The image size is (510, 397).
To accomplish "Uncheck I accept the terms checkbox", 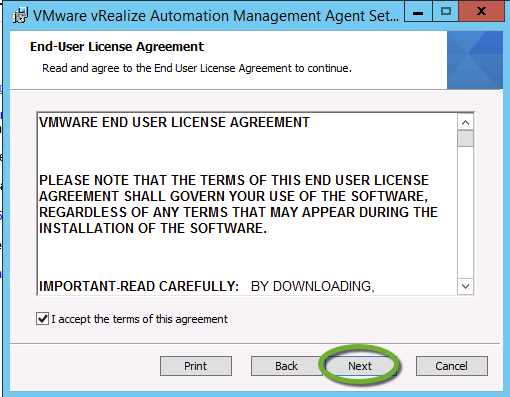I will (x=42, y=319).
